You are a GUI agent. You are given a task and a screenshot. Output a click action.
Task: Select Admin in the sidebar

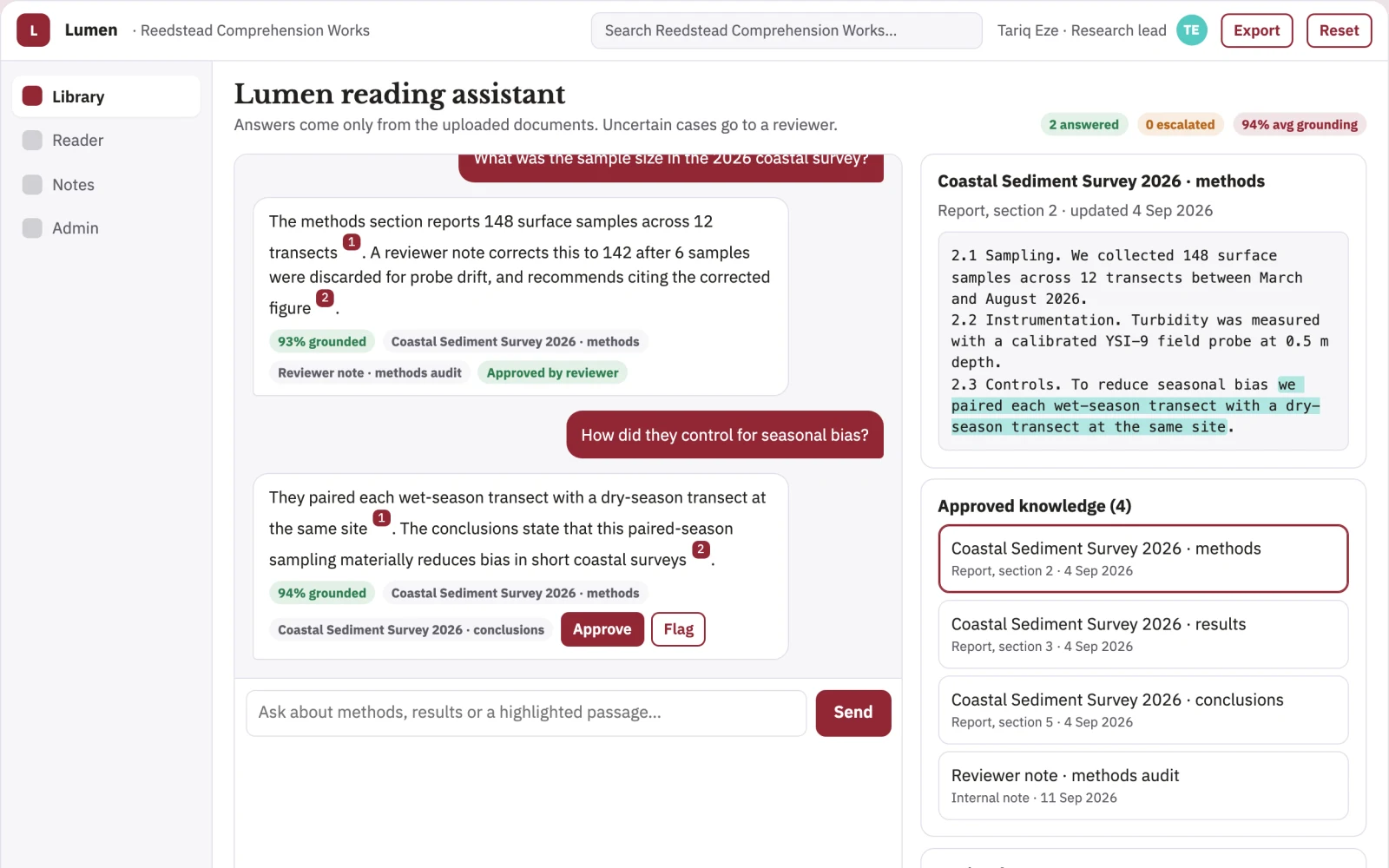point(106,228)
